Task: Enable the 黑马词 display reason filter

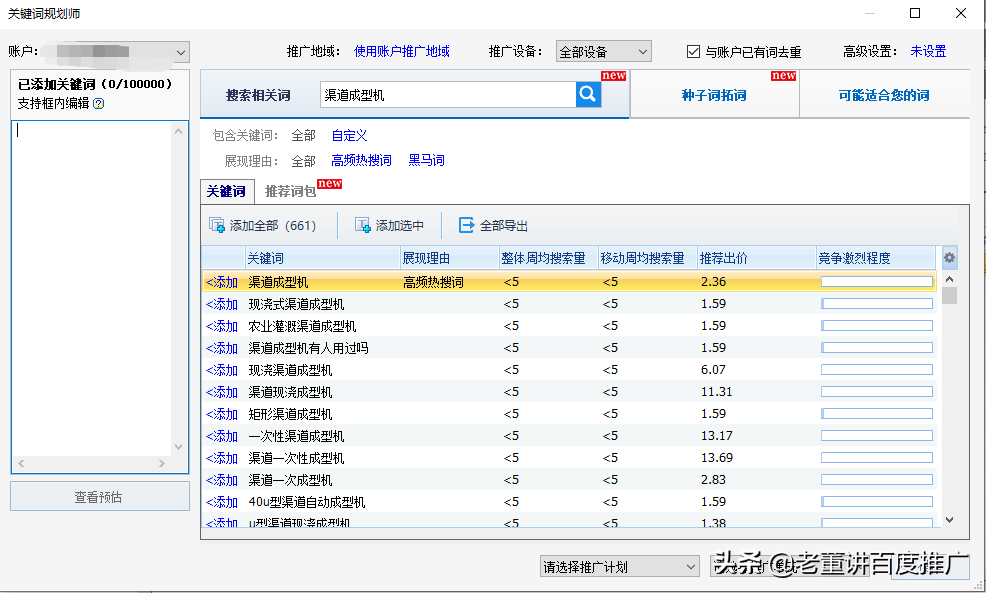Action: (x=426, y=159)
